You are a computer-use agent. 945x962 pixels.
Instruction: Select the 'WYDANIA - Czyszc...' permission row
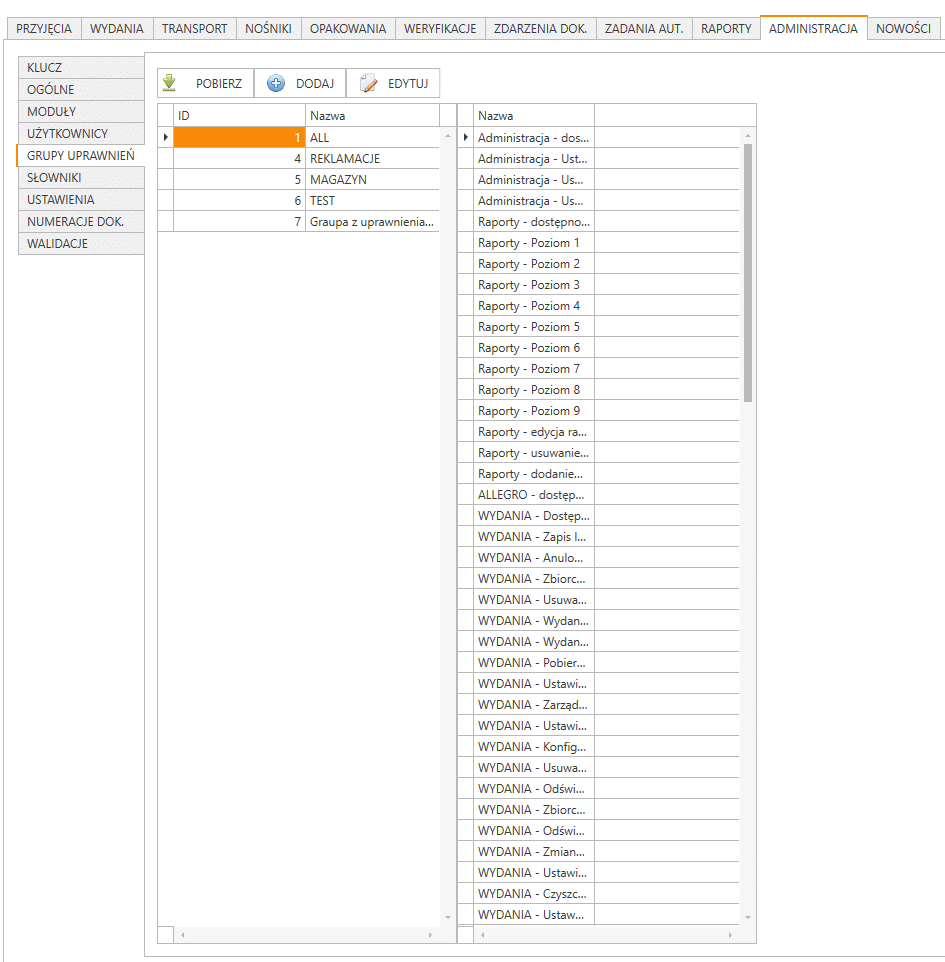click(599, 893)
